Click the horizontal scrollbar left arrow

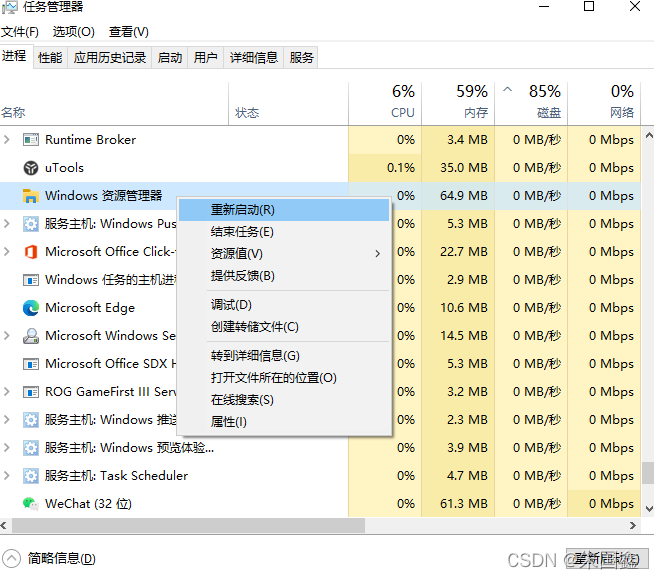click(4, 526)
